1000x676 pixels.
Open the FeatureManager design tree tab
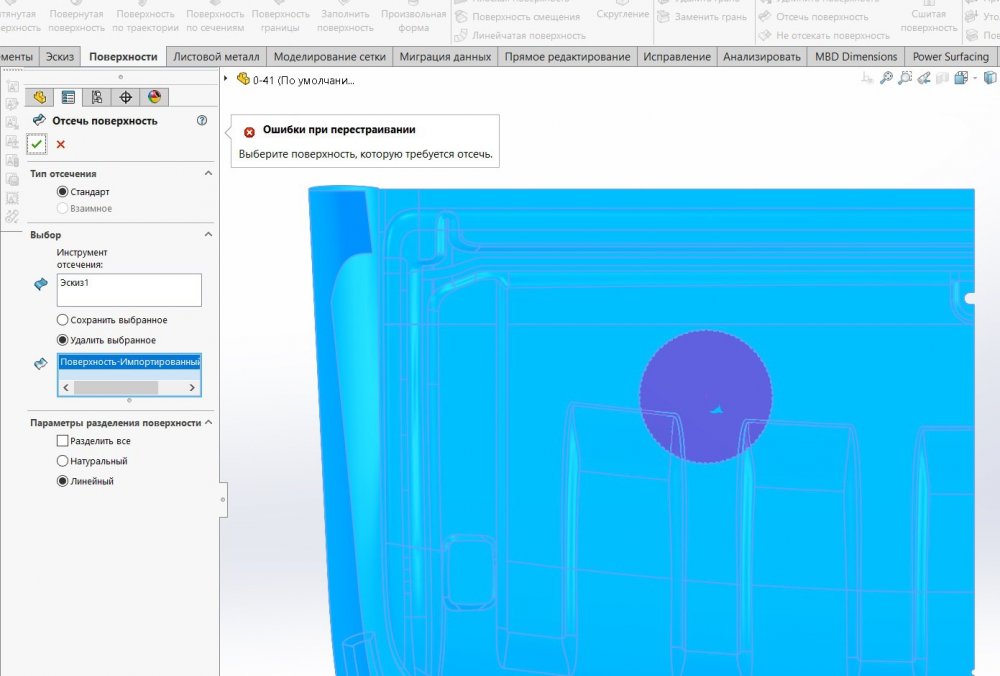tap(40, 97)
